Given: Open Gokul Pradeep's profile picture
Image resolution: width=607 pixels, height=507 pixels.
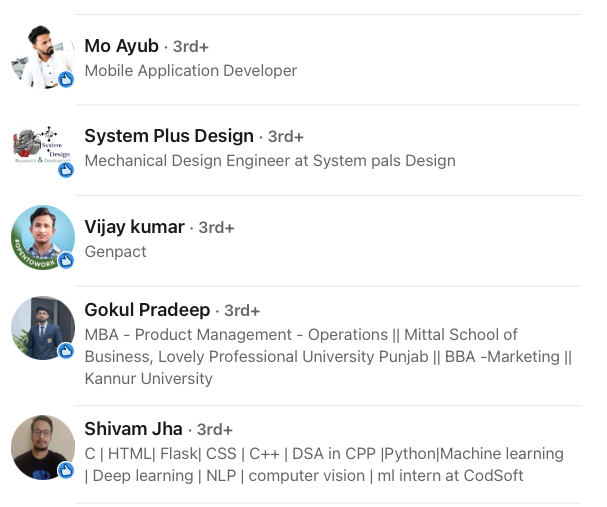Looking at the screenshot, I should pyautogui.click(x=43, y=328).
